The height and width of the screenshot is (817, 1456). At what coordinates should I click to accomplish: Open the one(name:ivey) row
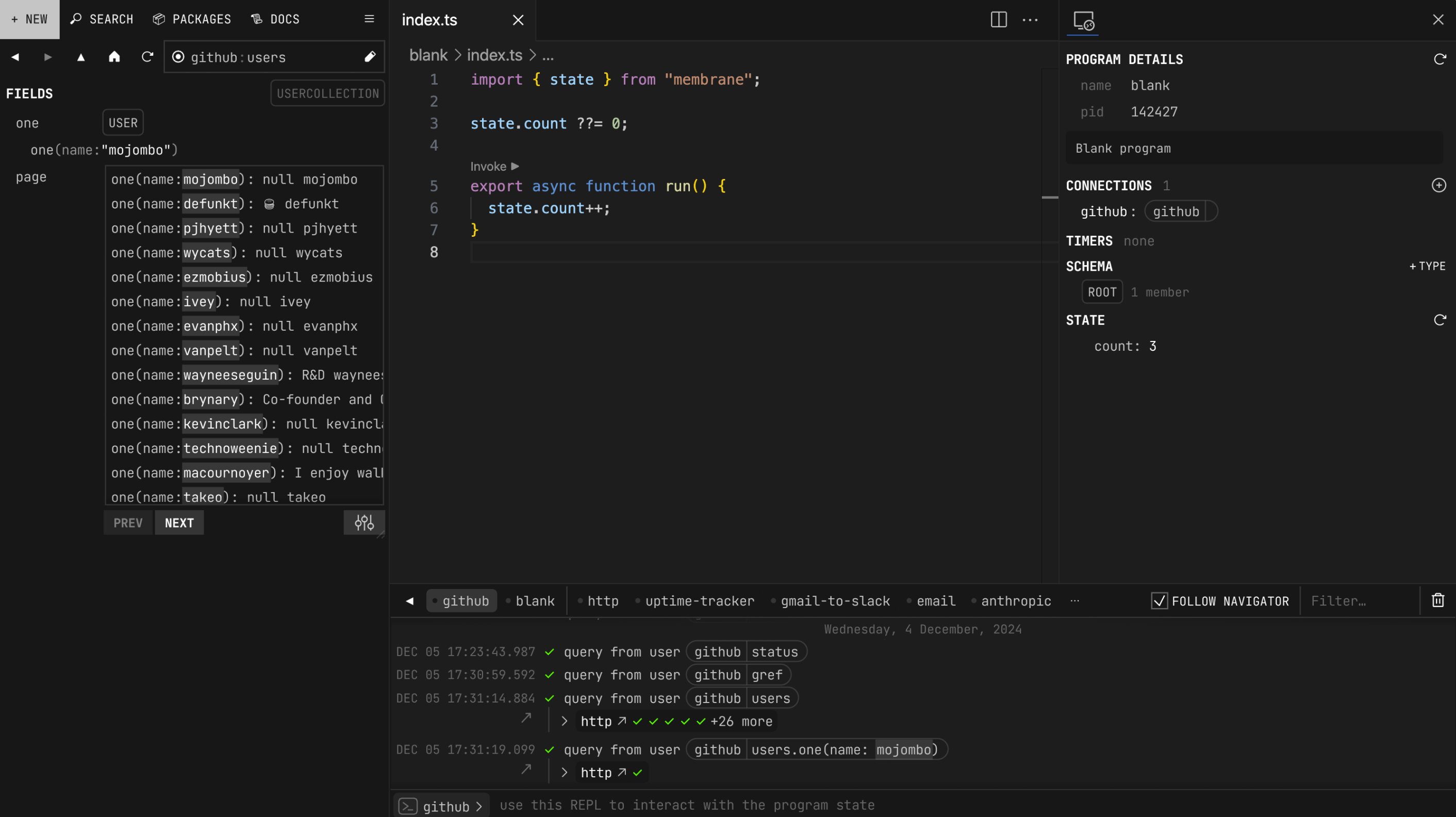click(x=244, y=301)
